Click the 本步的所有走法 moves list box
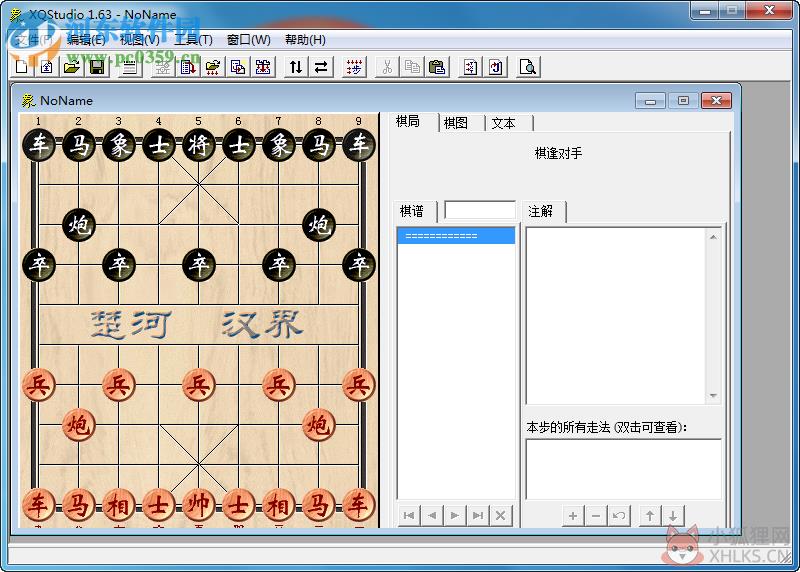 tap(624, 469)
